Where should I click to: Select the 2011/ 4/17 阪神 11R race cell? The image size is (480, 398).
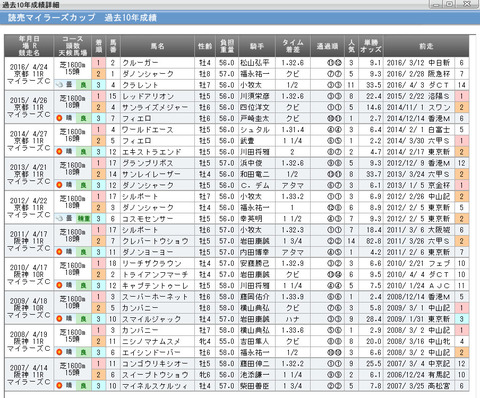(29, 241)
